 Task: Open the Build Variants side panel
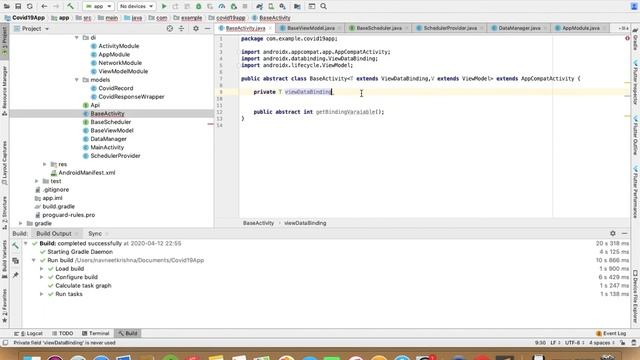[x=4, y=259]
